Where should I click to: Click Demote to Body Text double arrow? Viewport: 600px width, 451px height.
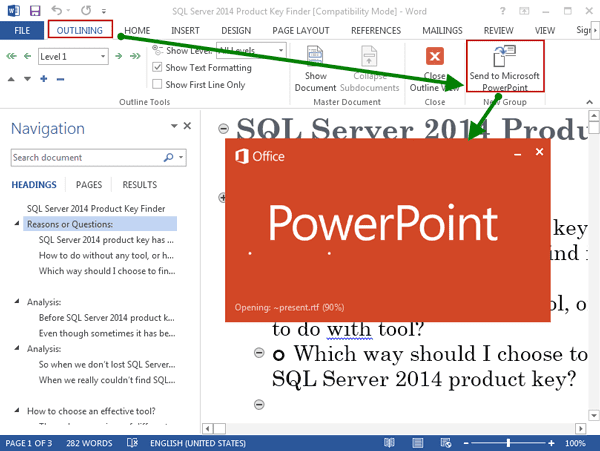pos(135,56)
